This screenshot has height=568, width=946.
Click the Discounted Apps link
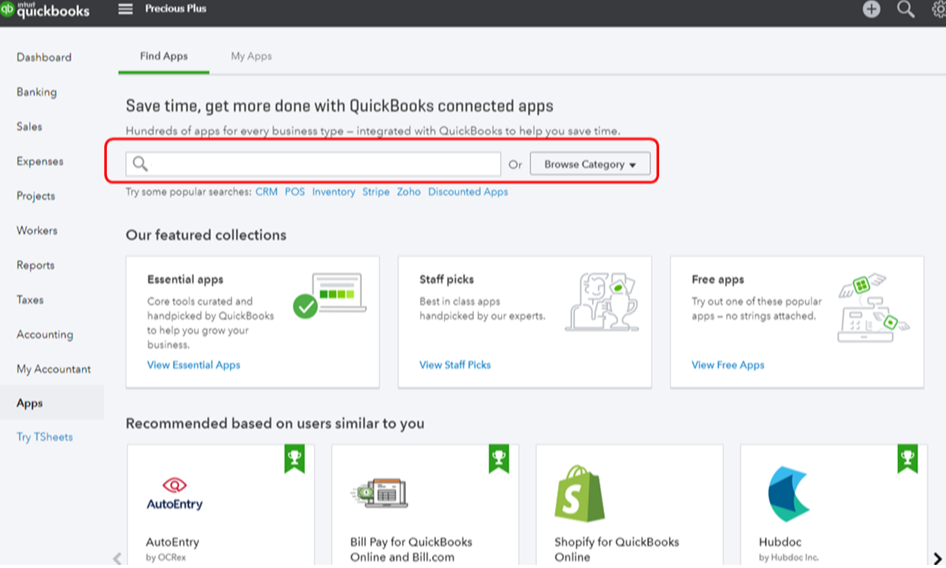(468, 191)
